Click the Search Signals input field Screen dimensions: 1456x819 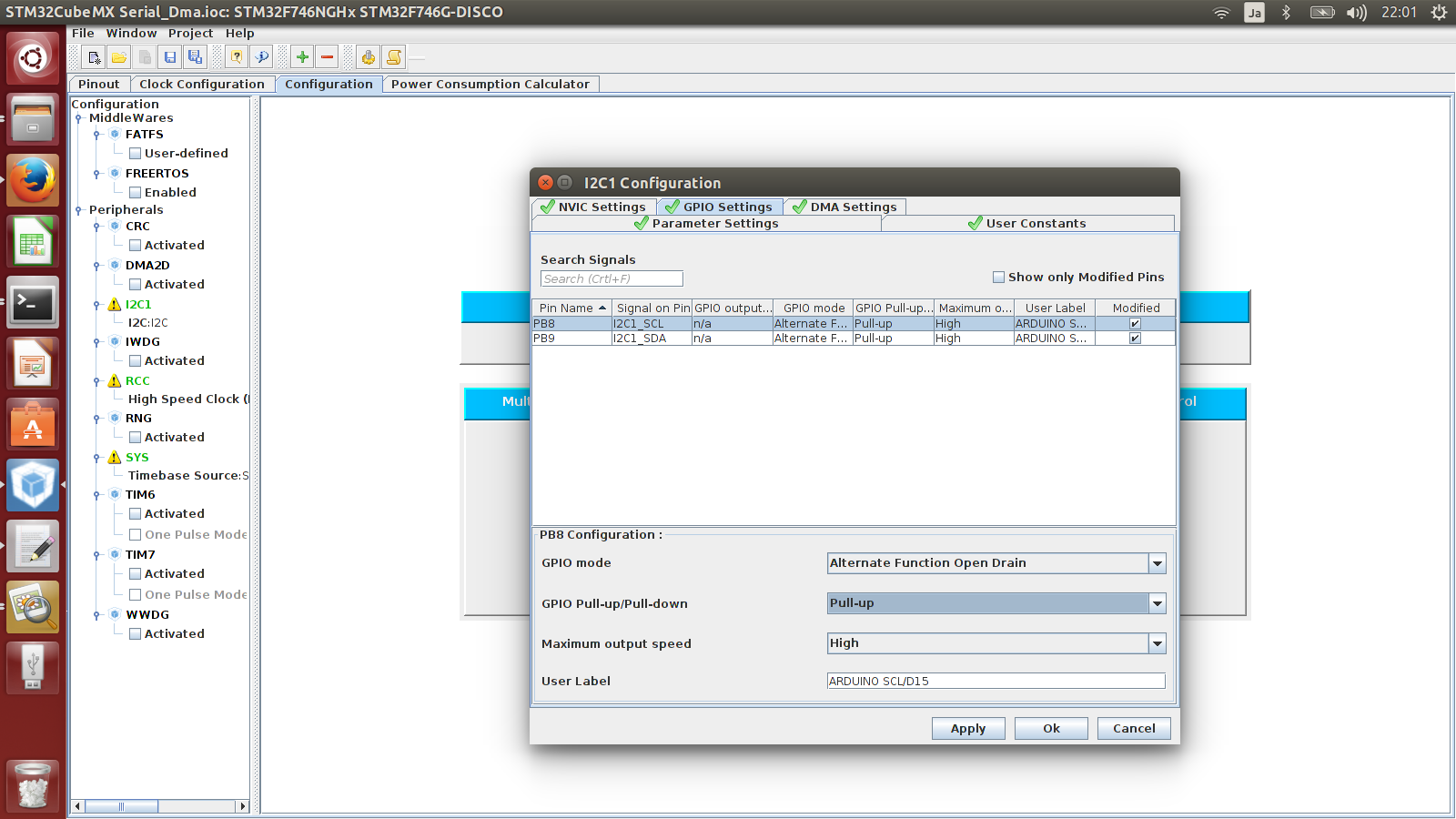[x=612, y=279]
